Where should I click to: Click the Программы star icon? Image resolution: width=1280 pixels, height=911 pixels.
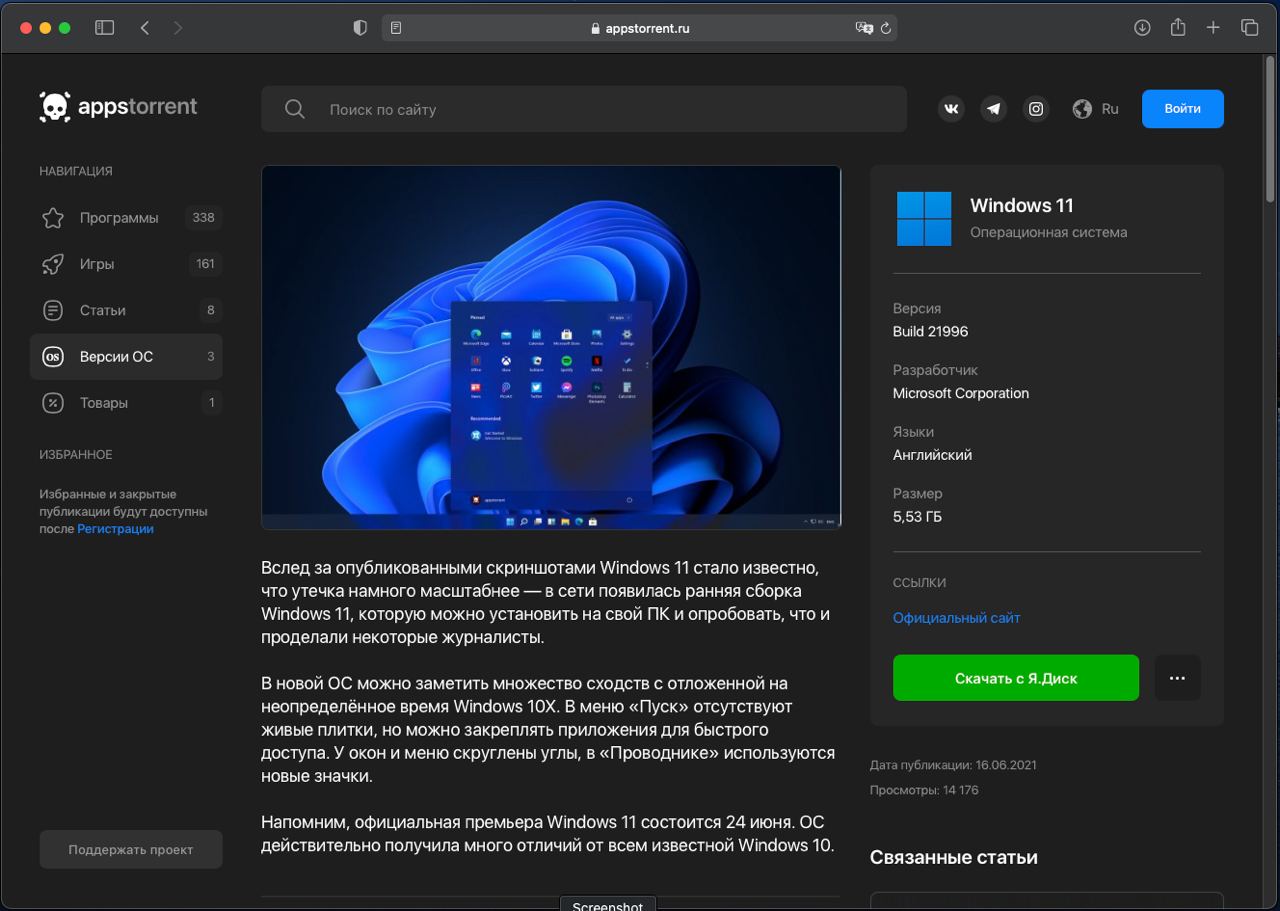[53, 218]
